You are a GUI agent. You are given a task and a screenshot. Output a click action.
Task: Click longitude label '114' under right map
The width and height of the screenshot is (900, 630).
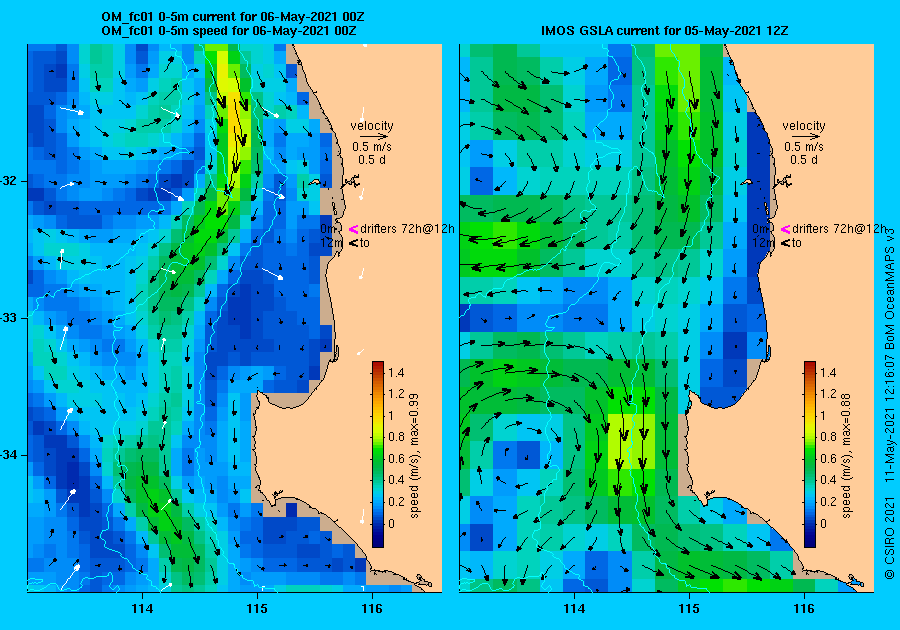(x=574, y=609)
